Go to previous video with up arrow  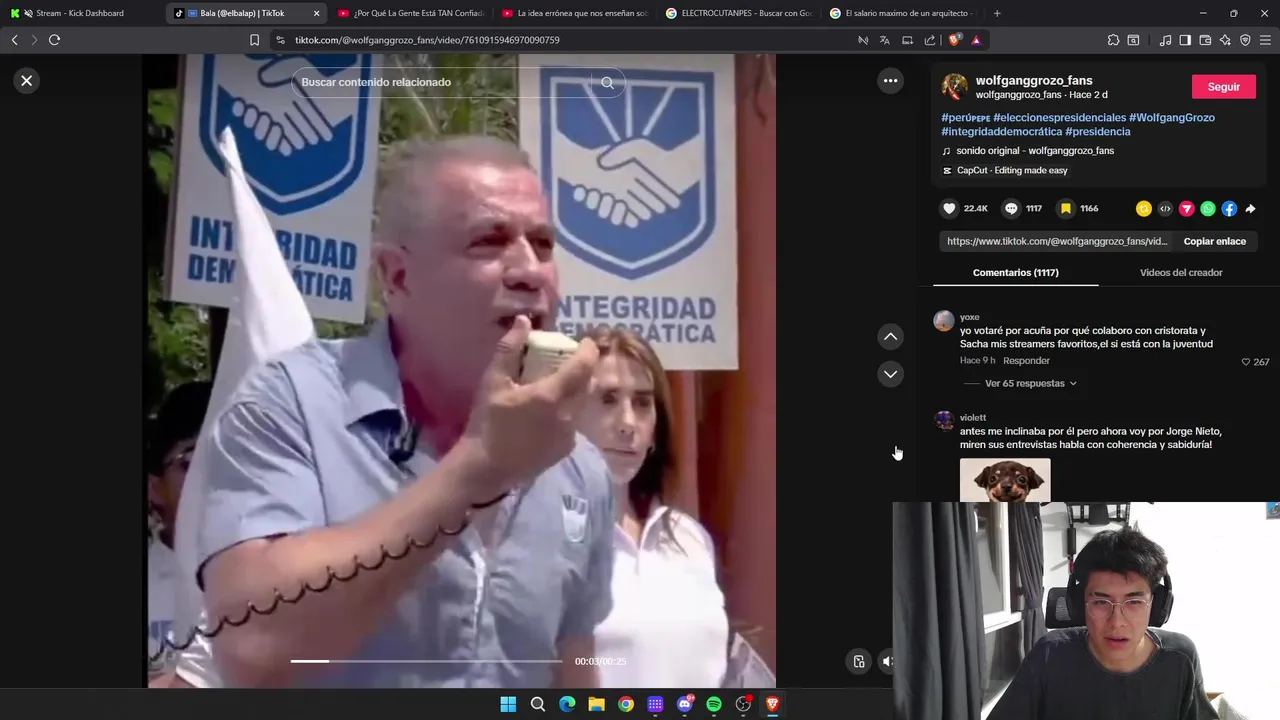pos(890,337)
